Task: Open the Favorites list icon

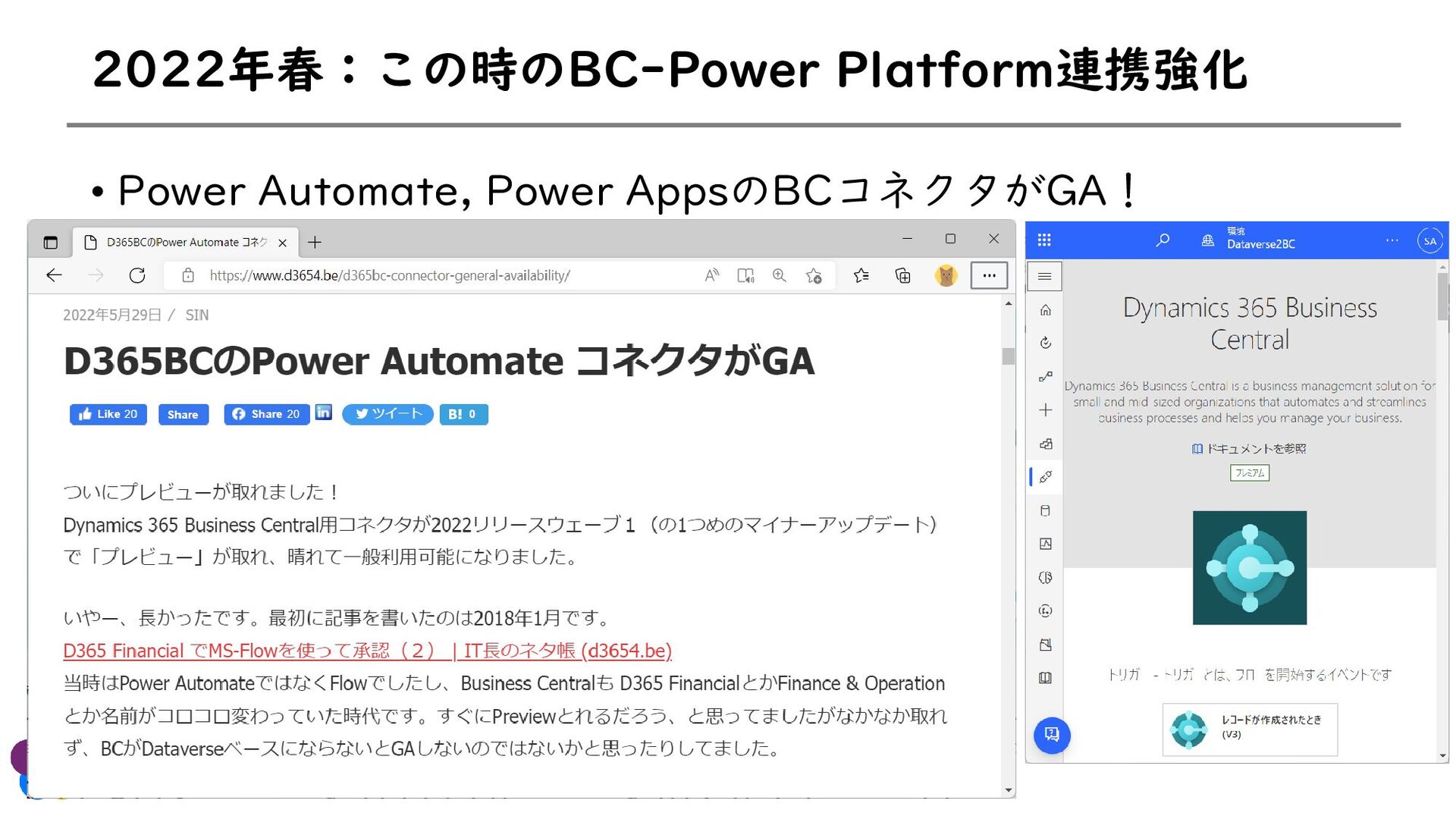Action: pyautogui.click(x=861, y=275)
